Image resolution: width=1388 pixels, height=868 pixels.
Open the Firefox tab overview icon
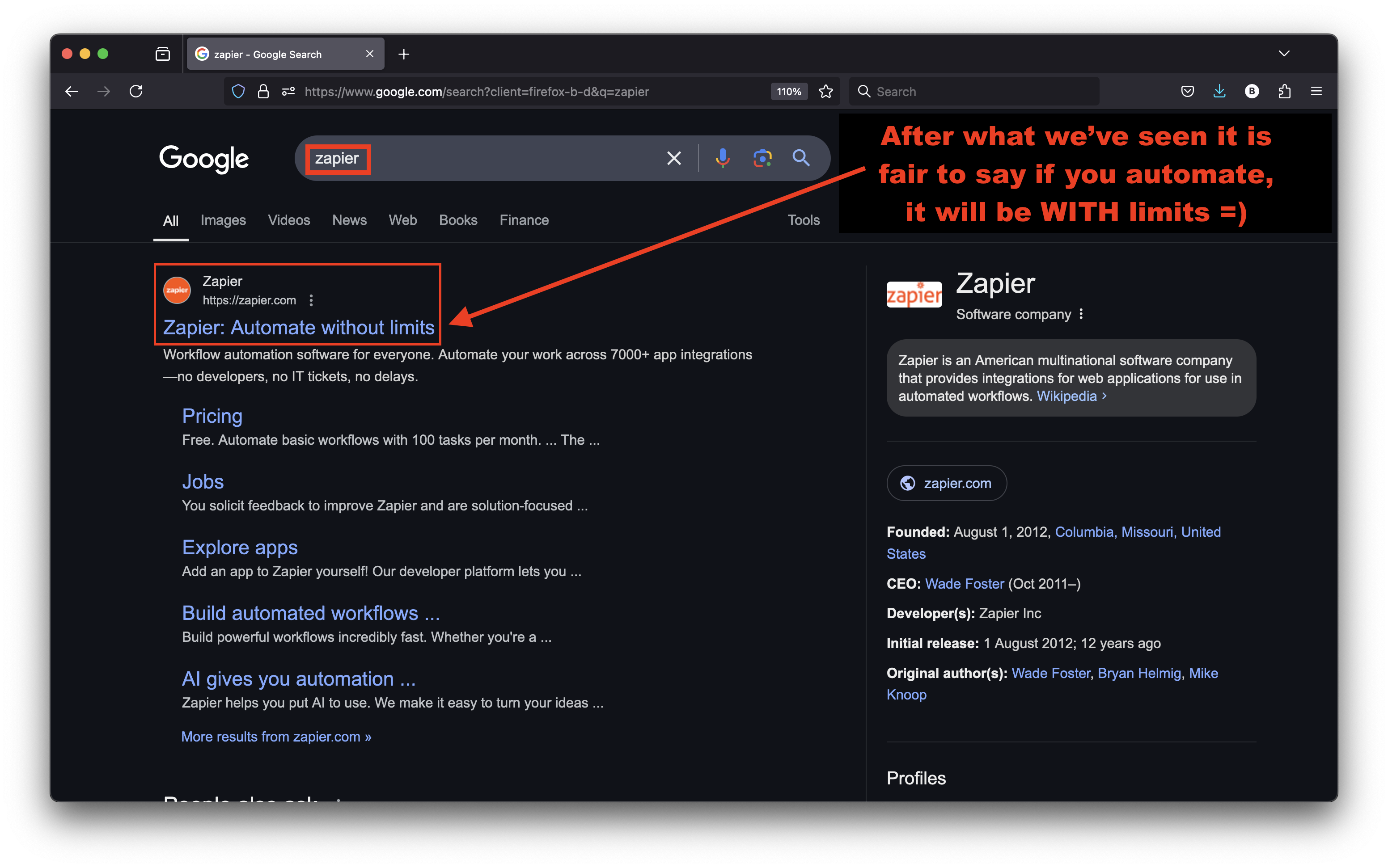(x=162, y=54)
